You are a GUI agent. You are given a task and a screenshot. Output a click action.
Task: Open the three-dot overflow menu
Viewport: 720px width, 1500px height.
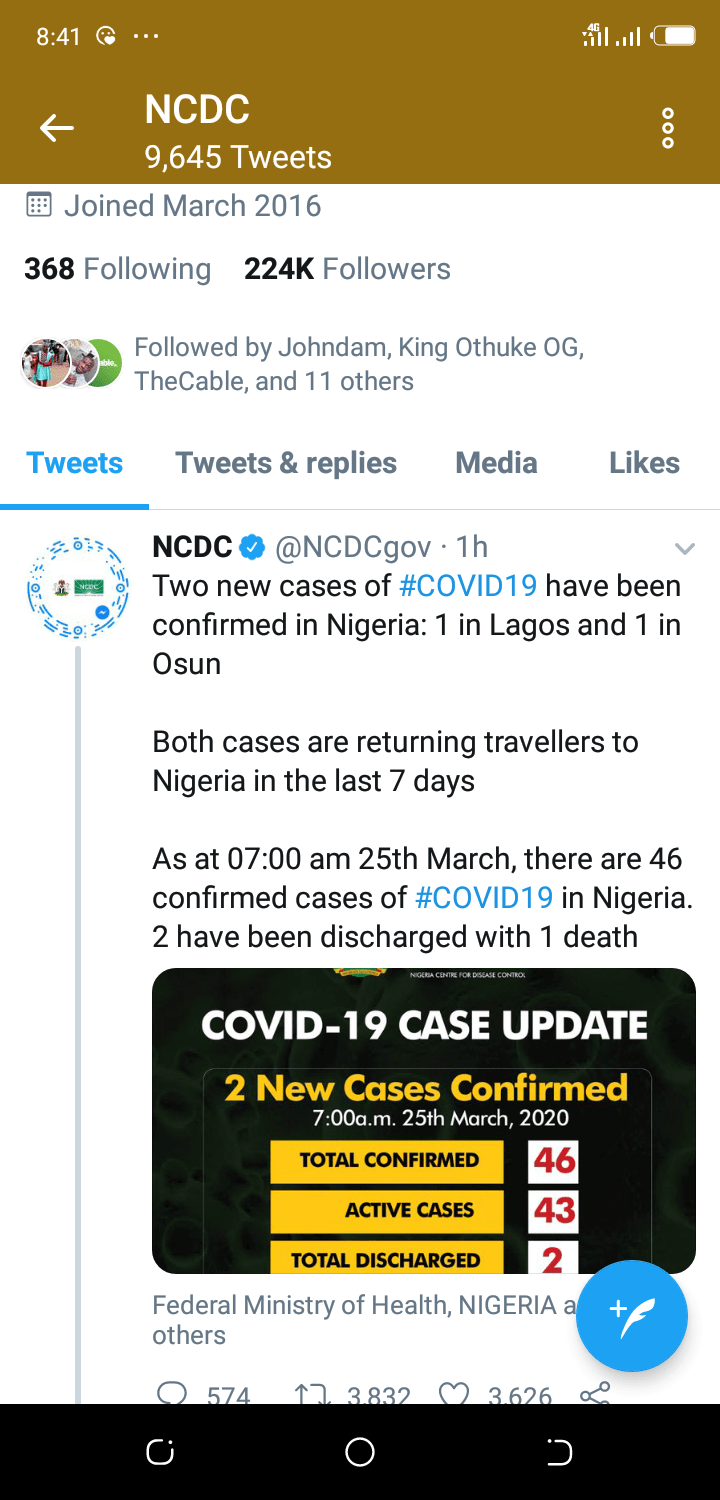pos(668,129)
